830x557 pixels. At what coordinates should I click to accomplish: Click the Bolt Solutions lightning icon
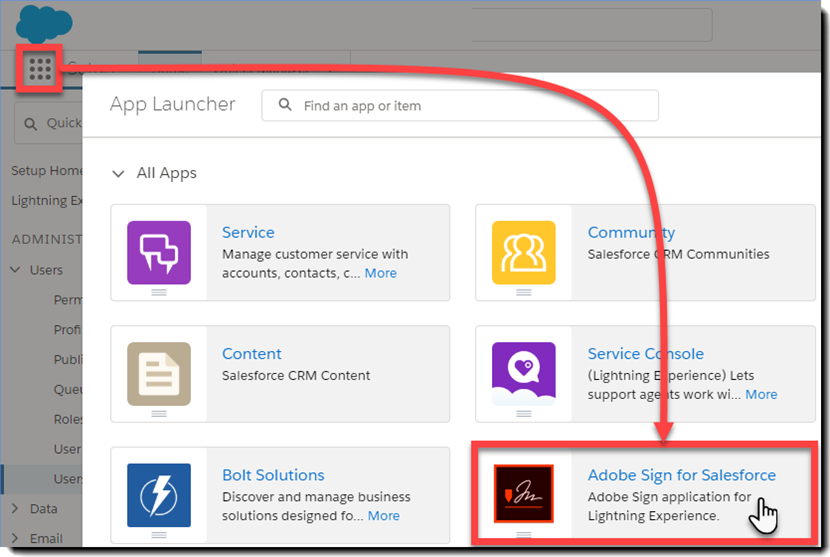point(159,495)
